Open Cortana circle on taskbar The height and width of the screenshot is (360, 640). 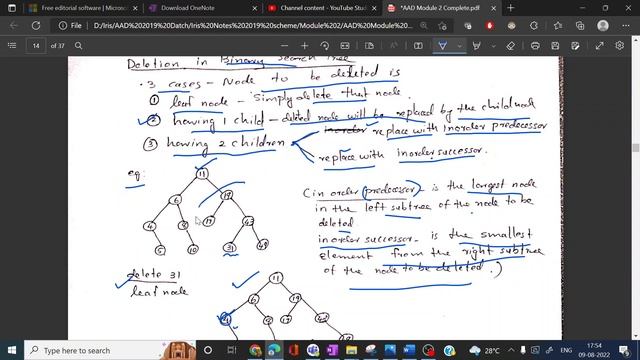[208, 350]
